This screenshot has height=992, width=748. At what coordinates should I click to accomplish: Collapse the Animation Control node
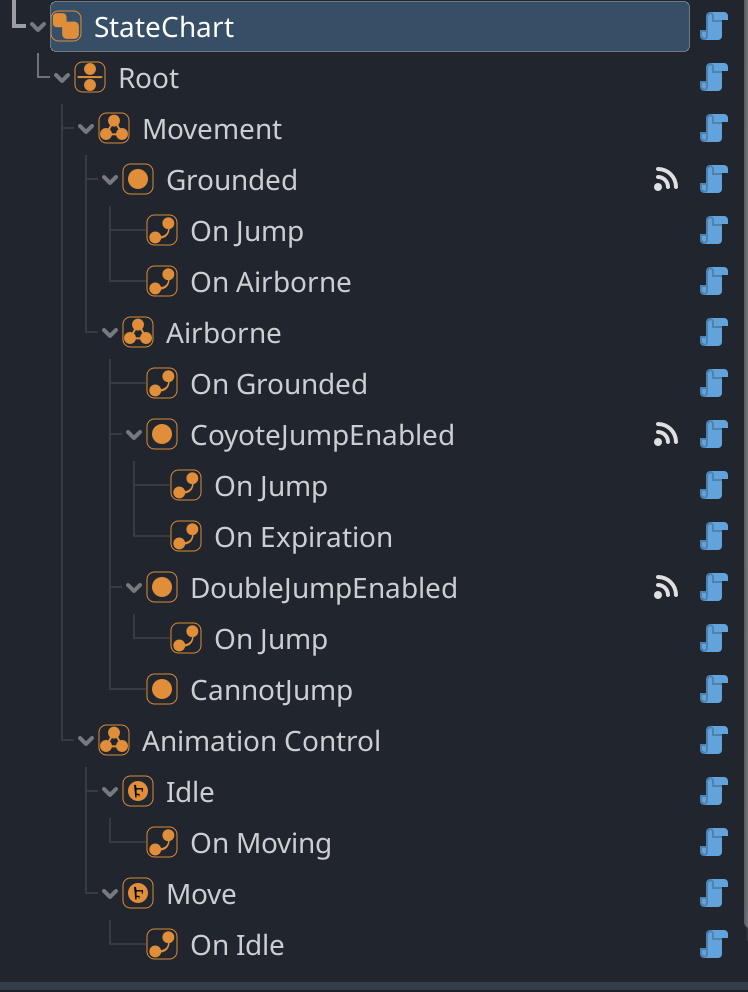85,741
